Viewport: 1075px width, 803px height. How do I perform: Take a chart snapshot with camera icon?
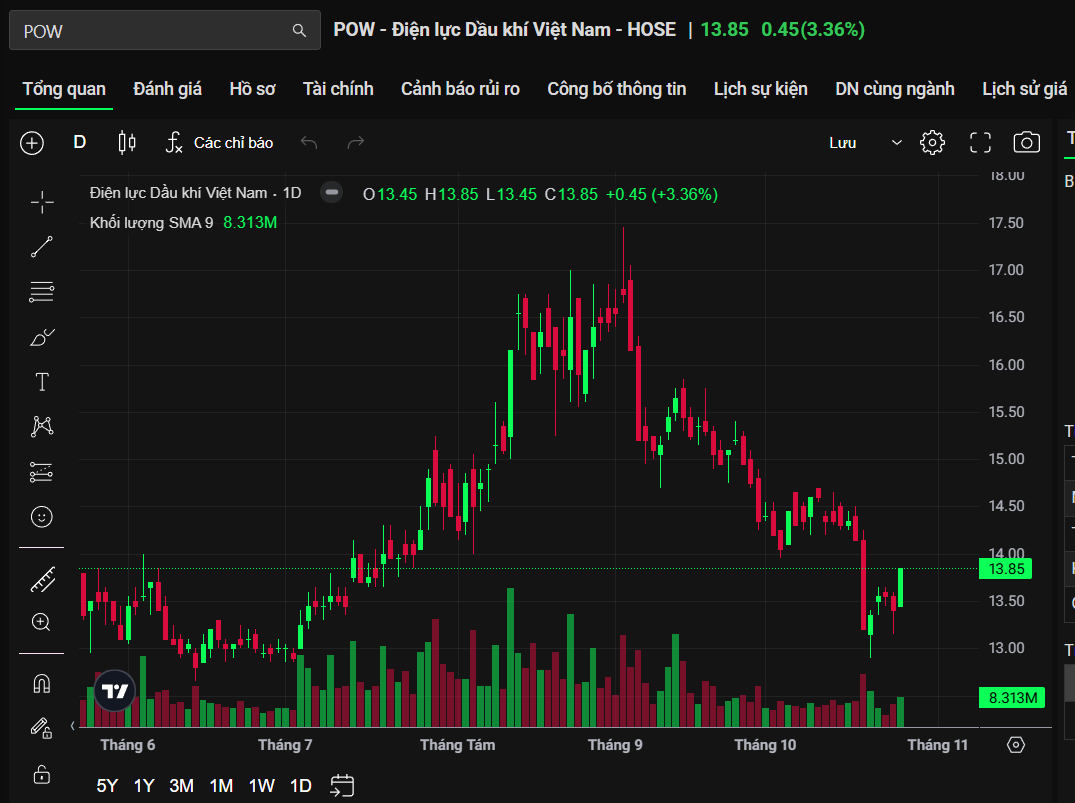point(1026,143)
